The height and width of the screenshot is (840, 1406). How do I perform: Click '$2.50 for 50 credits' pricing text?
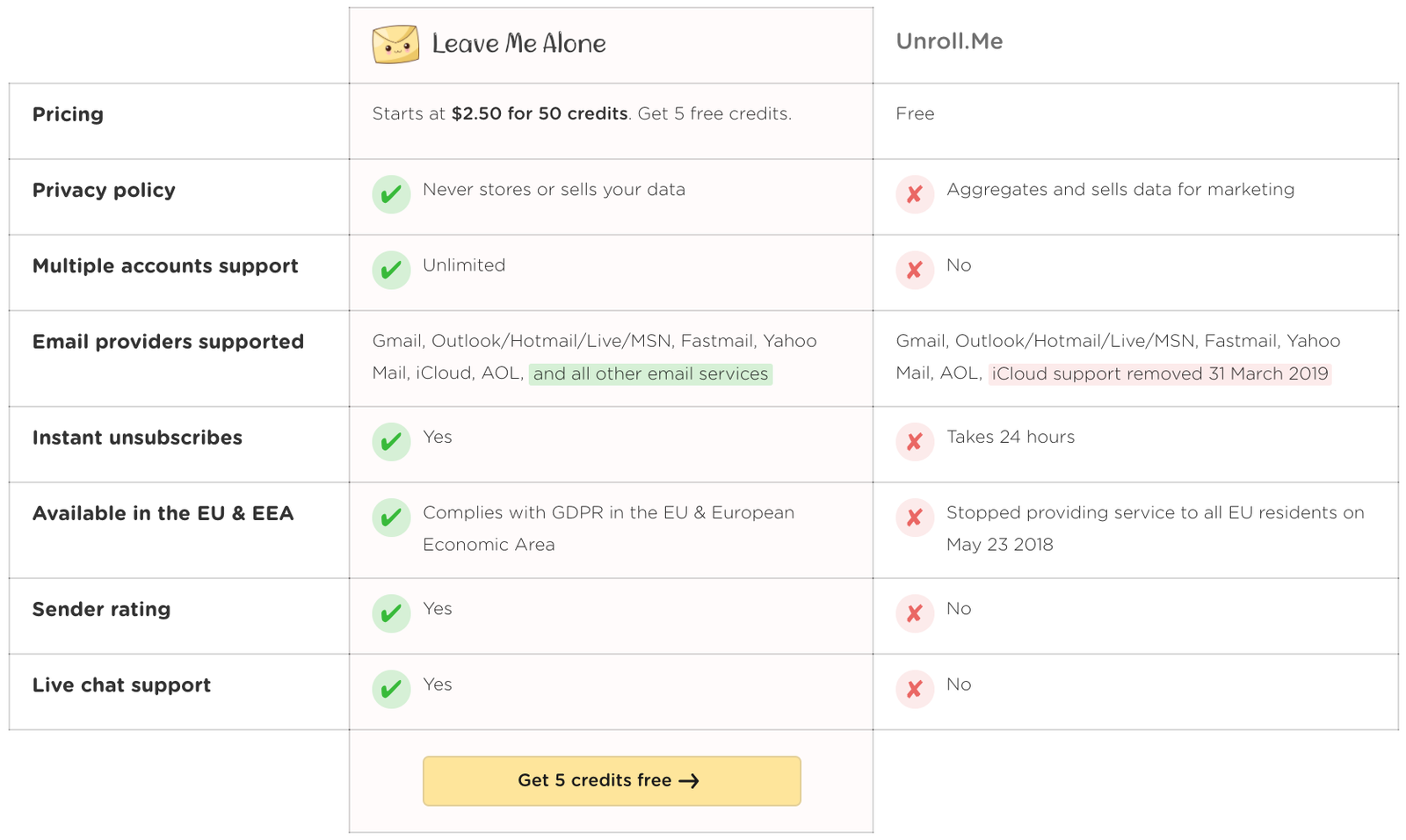tap(540, 113)
